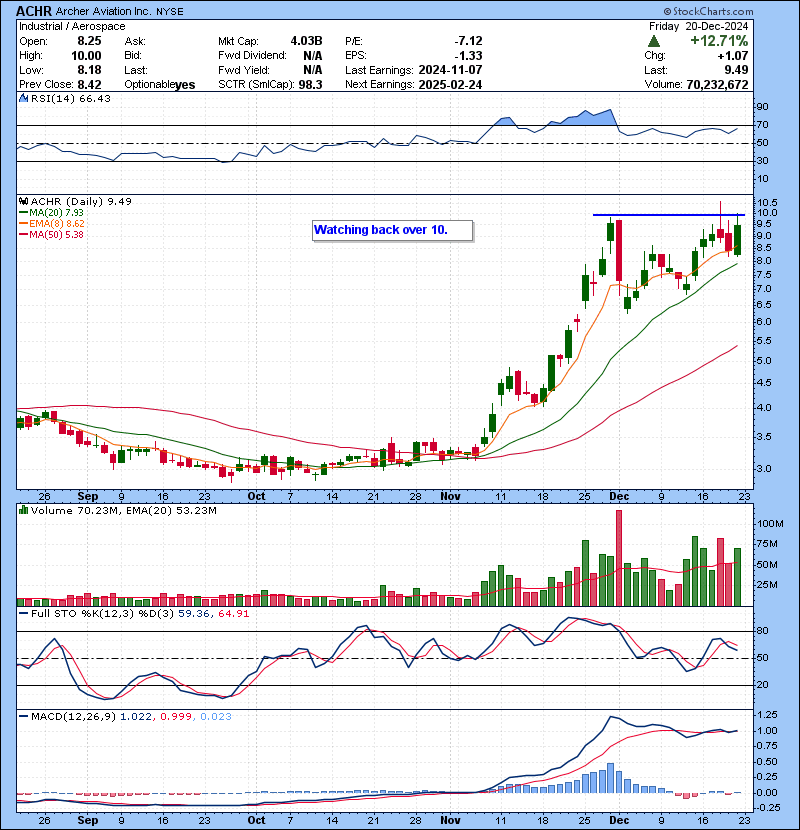Click the tallest red volume bar in early December
Viewport: 800px width, 830px height.
tap(619, 557)
